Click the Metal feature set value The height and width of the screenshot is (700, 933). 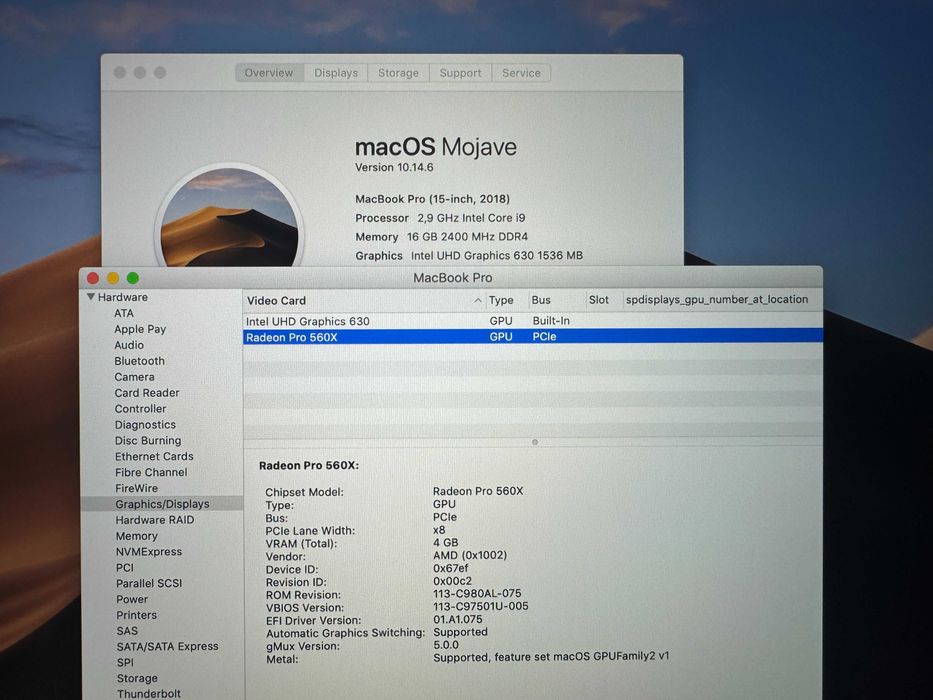tap(551, 657)
